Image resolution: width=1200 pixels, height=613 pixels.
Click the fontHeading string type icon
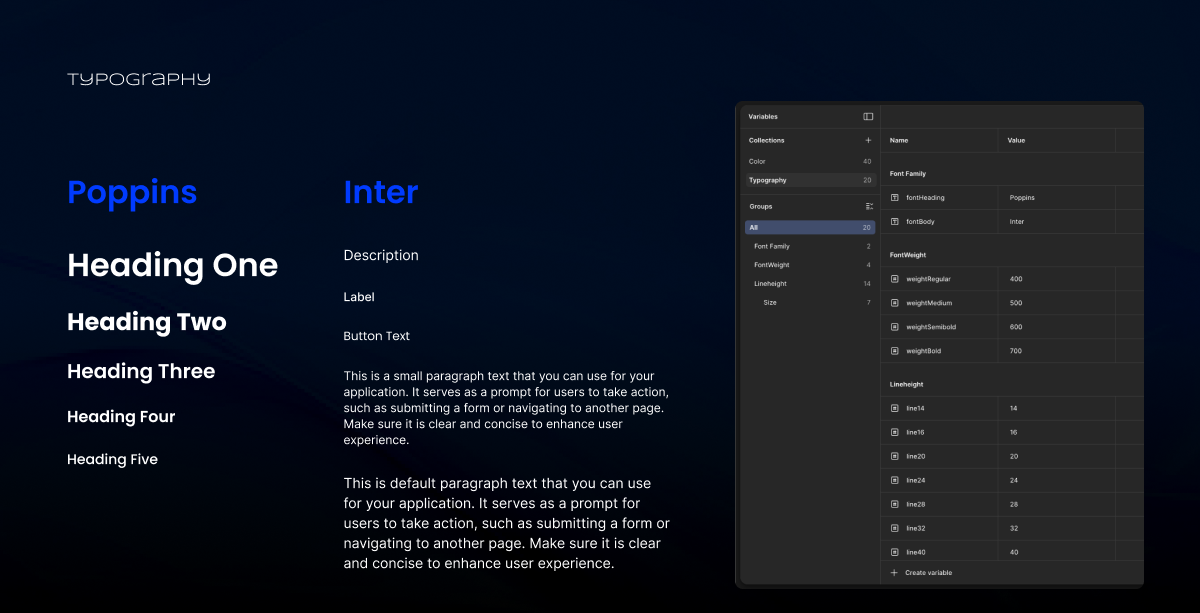tap(895, 198)
